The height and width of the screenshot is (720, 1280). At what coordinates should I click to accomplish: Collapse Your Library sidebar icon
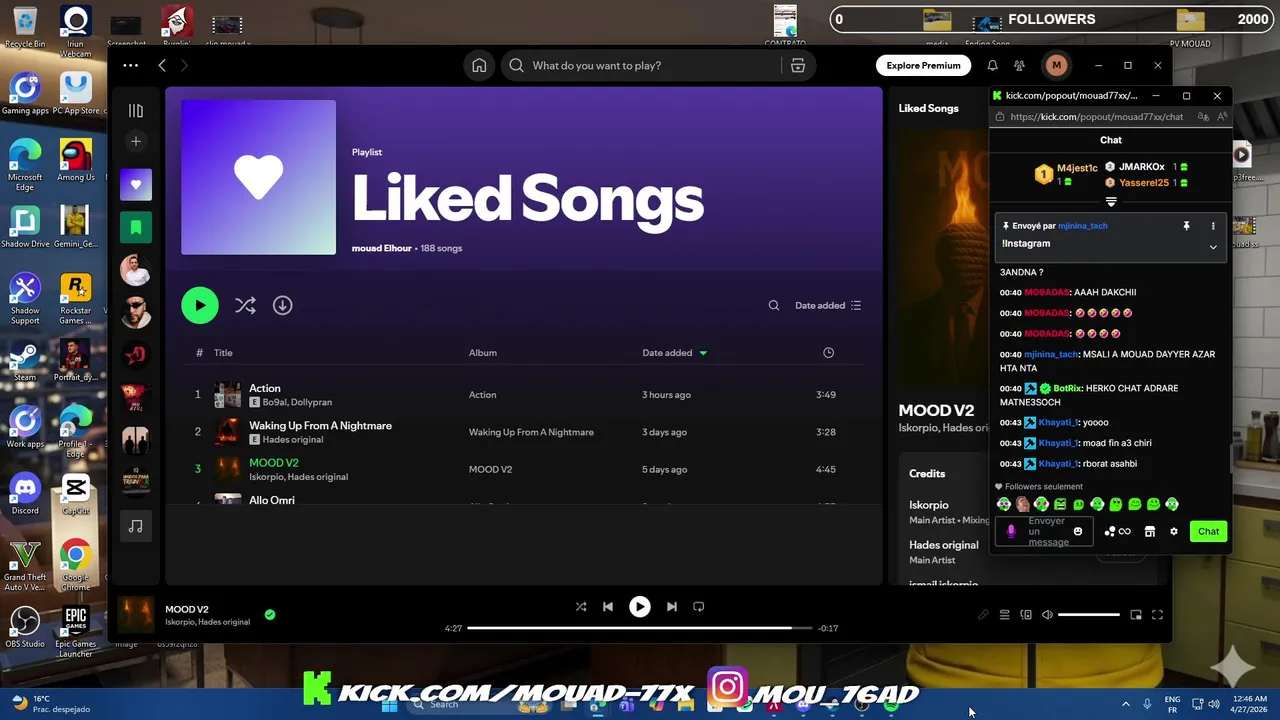(x=136, y=111)
